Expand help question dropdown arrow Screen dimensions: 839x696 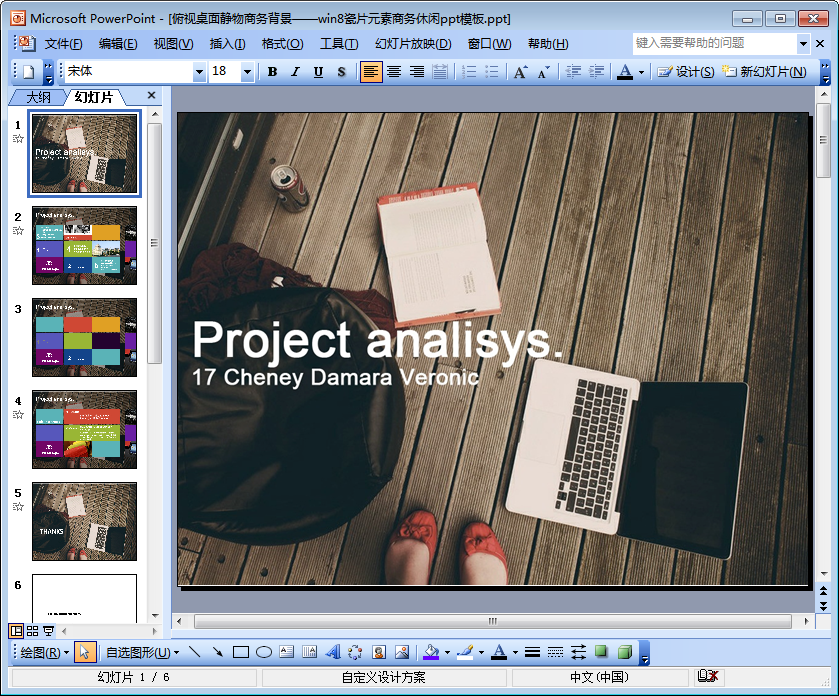pos(803,44)
